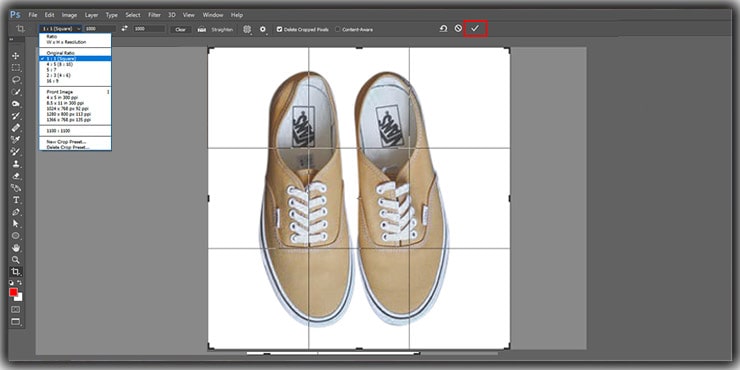Screen dimensions: 740x370
Task: Click the crop width input field
Action: (101, 29)
